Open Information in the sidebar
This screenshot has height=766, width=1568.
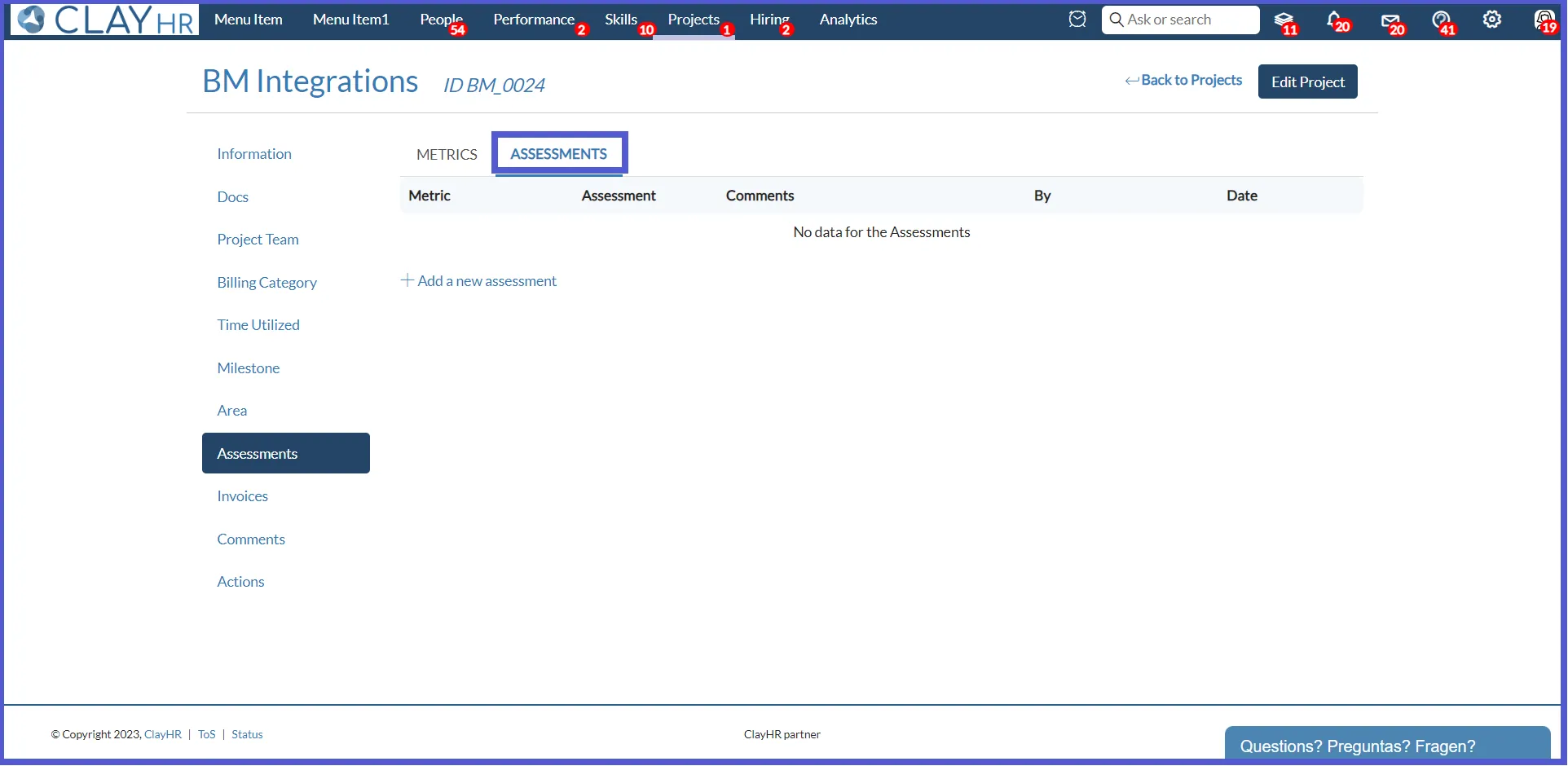254,154
